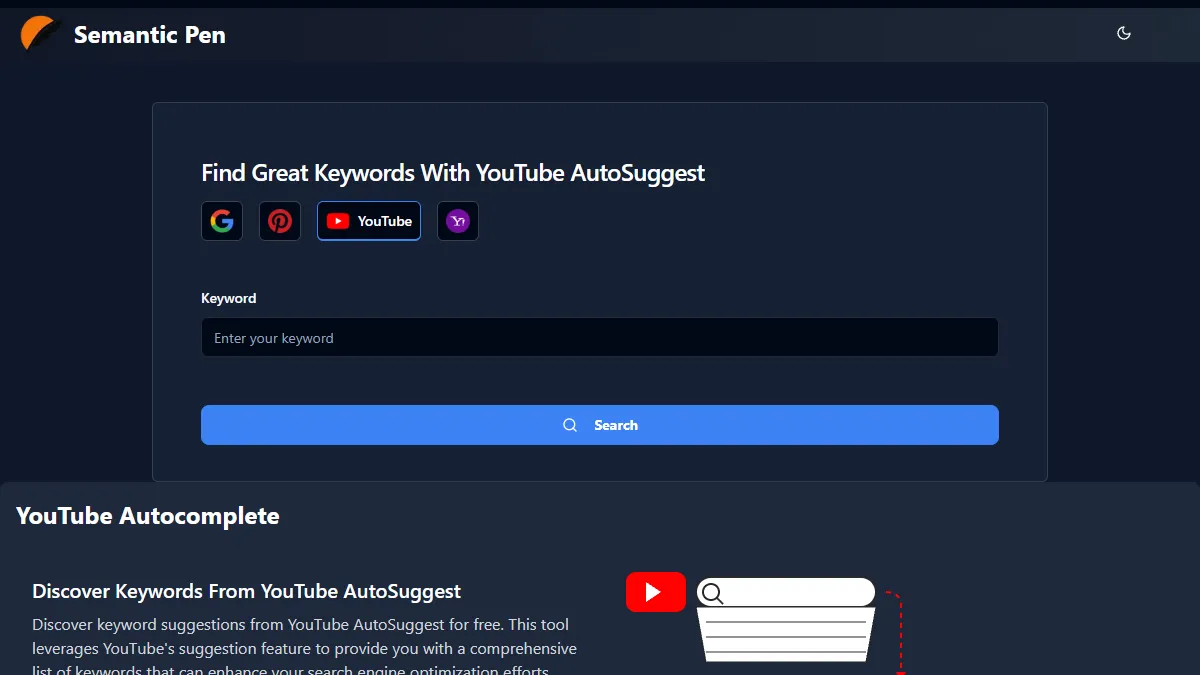Click the YouTube Autocomplete heading
This screenshot has height=675, width=1200.
pos(148,516)
